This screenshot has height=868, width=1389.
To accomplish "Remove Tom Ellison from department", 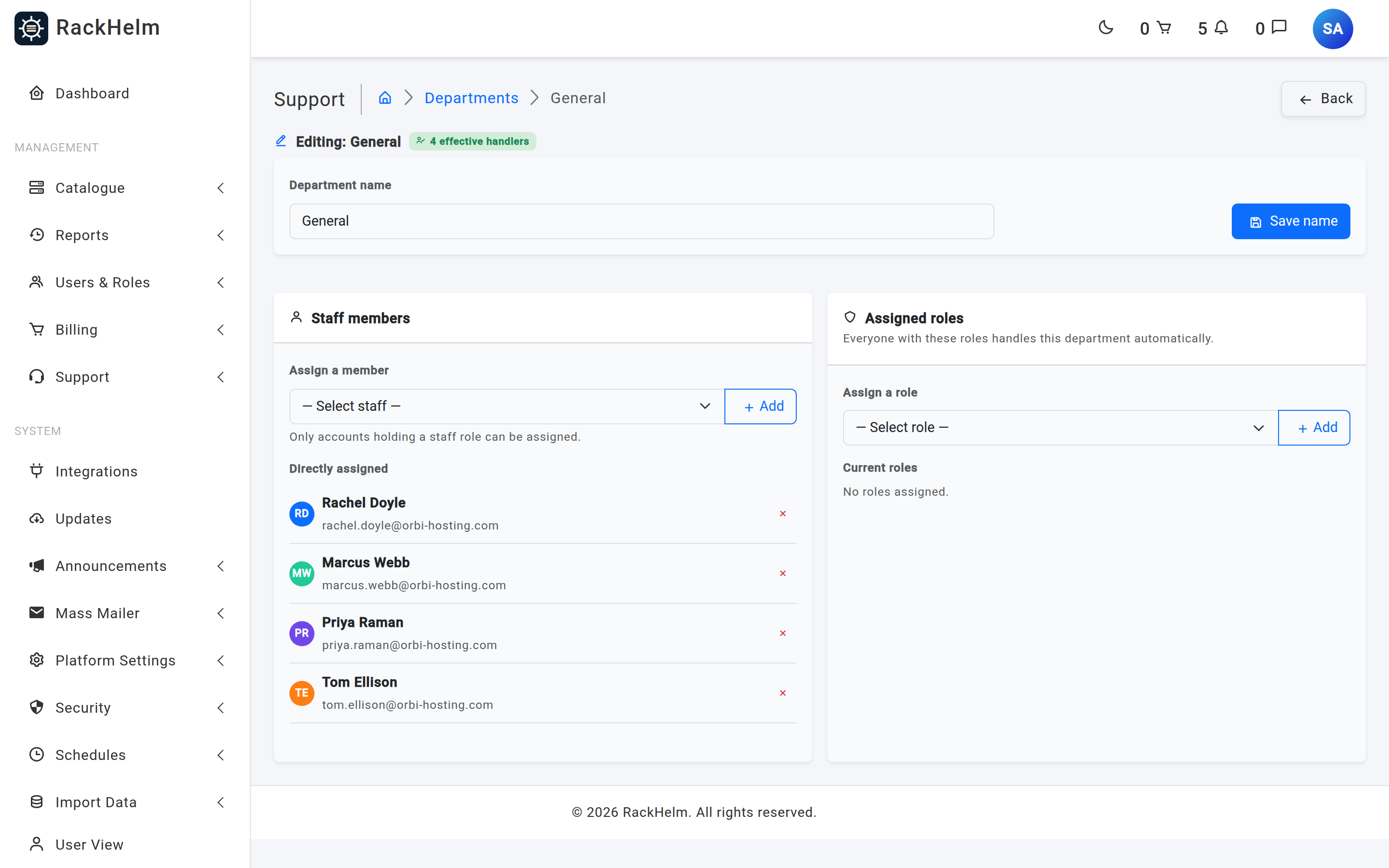I will [782, 693].
